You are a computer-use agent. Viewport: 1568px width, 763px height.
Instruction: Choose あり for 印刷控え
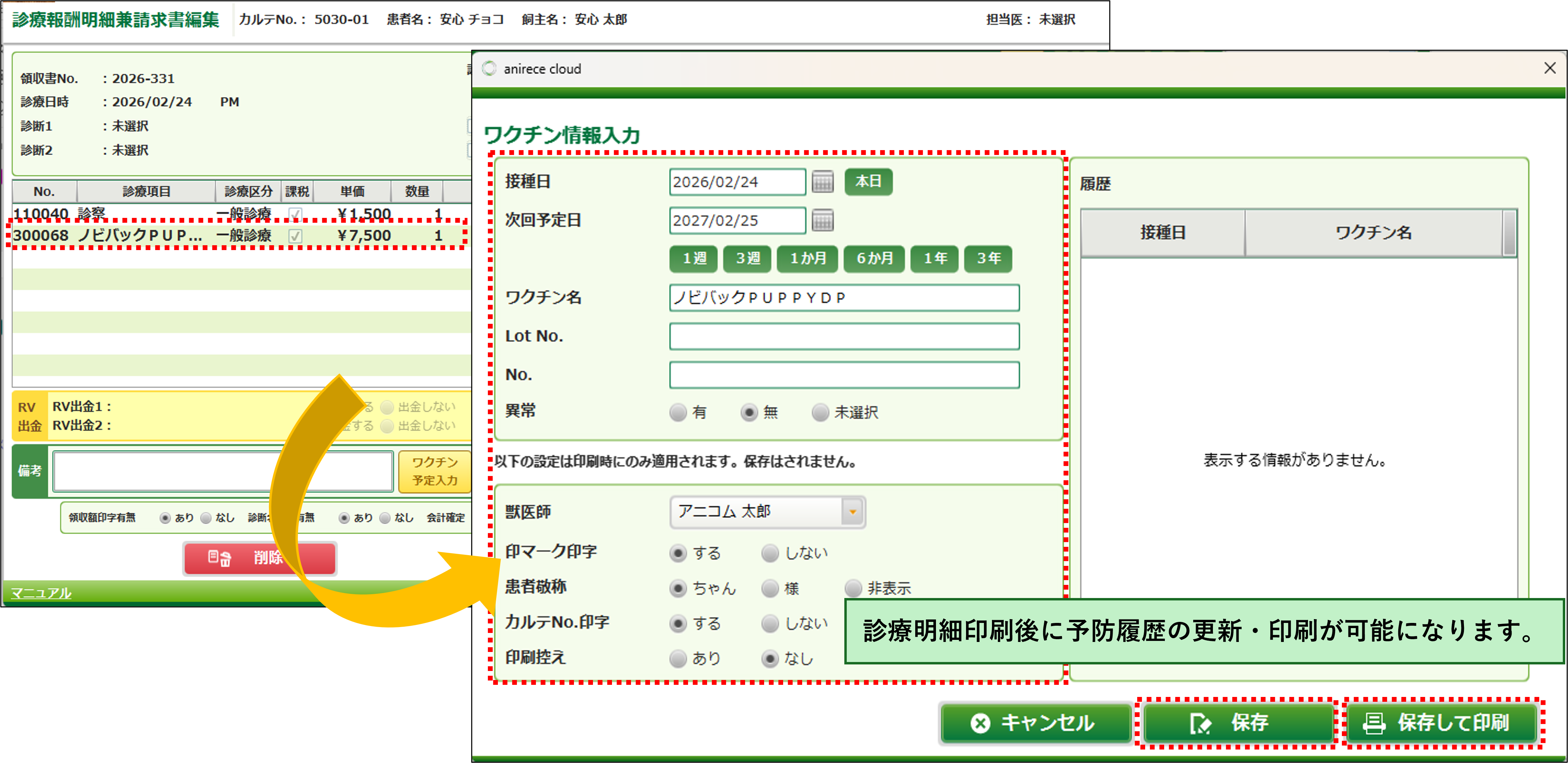pos(678,659)
